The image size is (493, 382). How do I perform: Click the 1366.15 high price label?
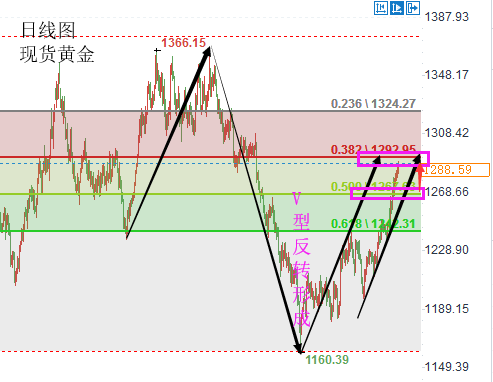(184, 43)
